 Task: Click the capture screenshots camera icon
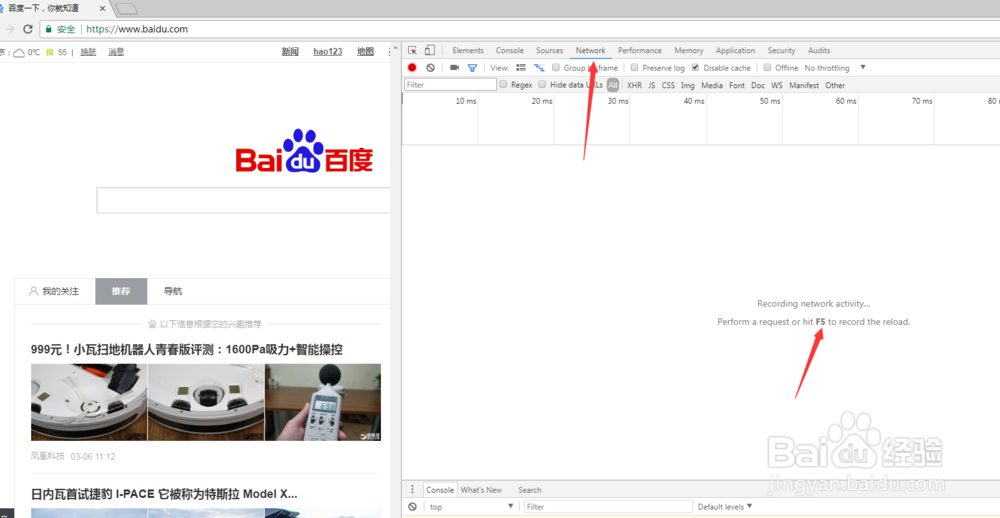click(454, 68)
